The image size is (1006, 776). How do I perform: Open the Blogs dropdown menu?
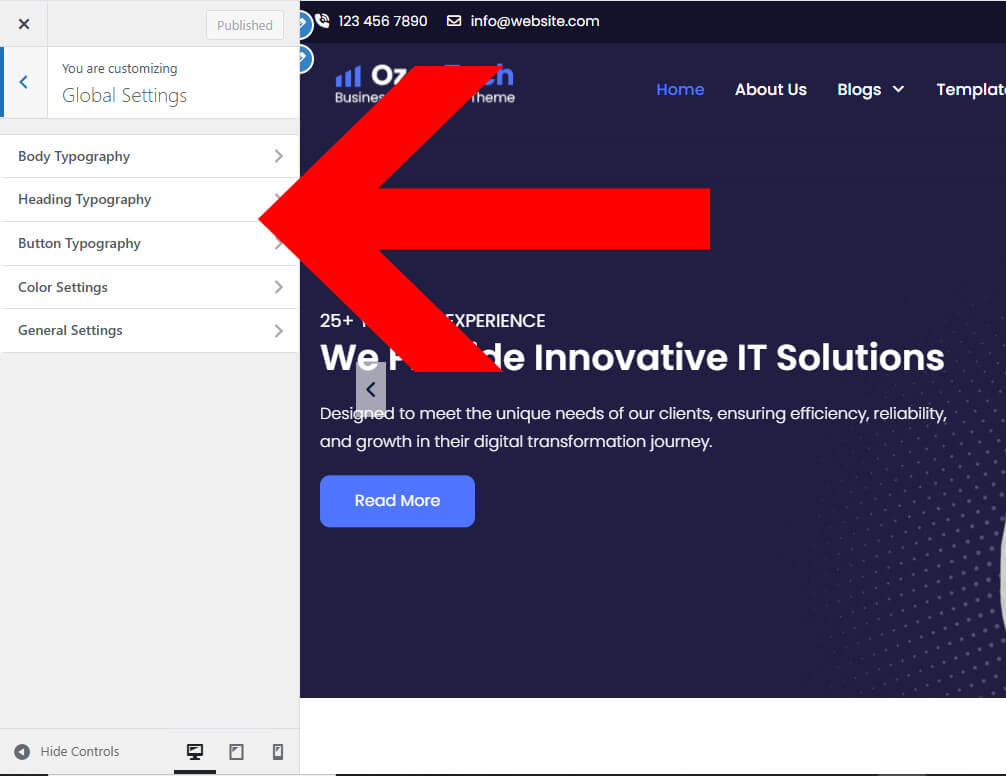[x=870, y=90]
